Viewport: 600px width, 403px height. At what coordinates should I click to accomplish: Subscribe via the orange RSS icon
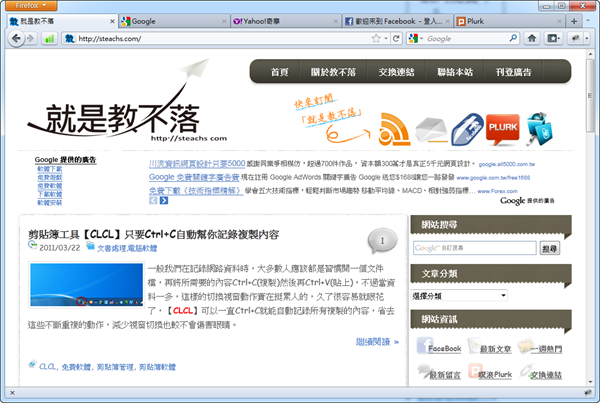(x=394, y=129)
